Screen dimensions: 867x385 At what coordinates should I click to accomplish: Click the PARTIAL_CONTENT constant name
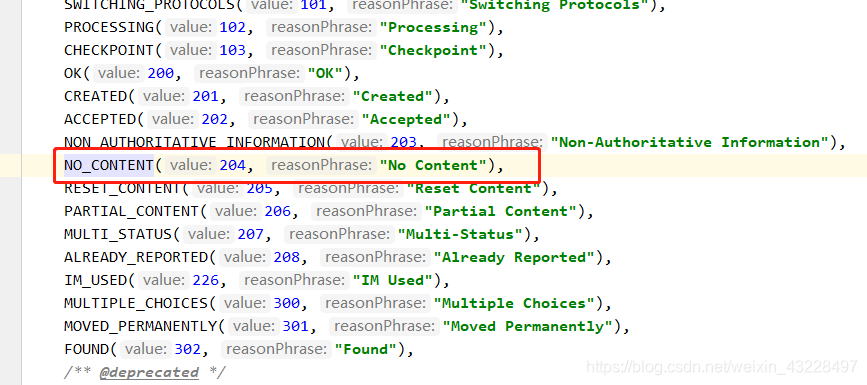(x=132, y=212)
